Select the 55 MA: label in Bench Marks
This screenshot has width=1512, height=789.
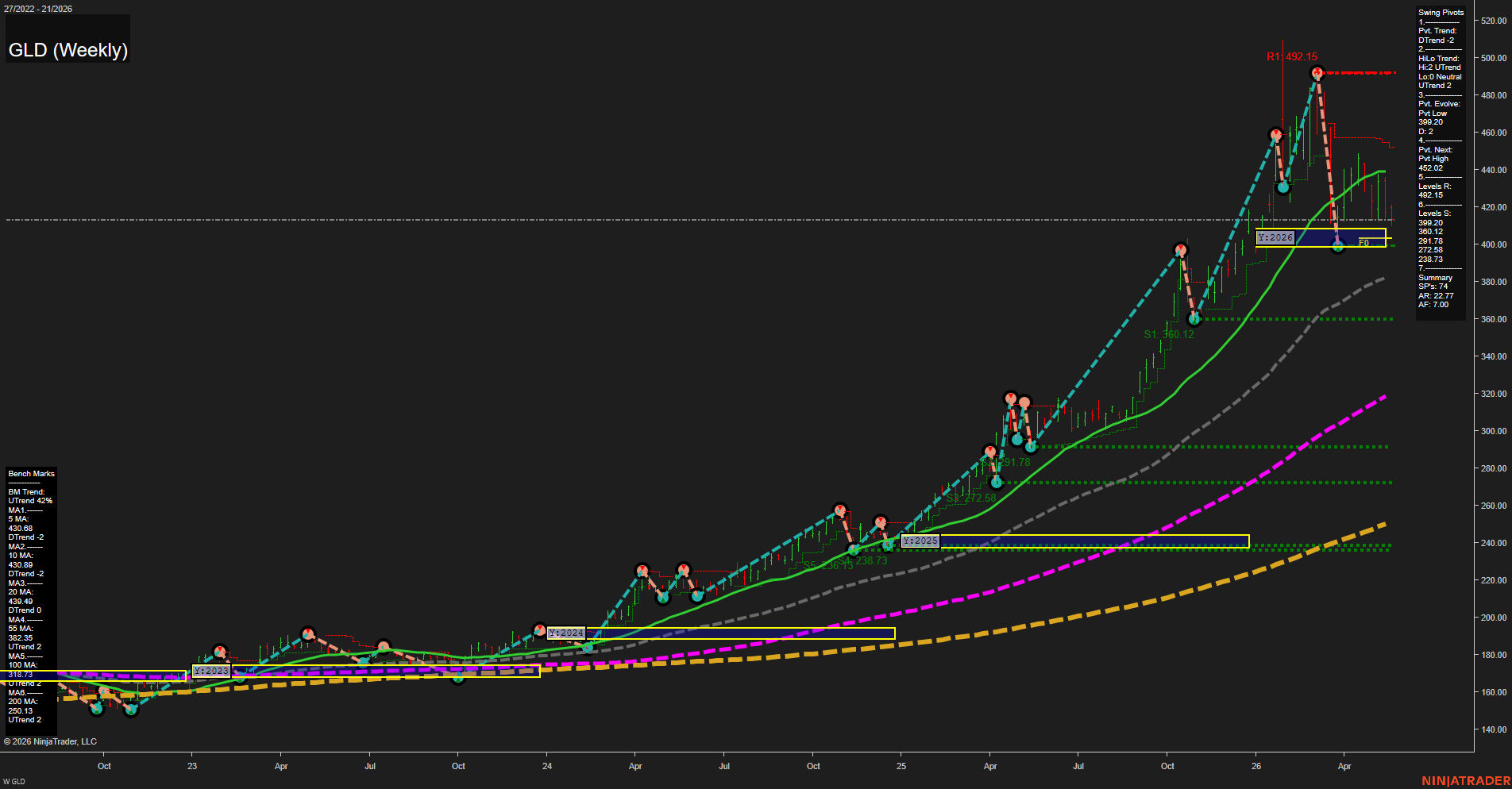tap(21, 629)
